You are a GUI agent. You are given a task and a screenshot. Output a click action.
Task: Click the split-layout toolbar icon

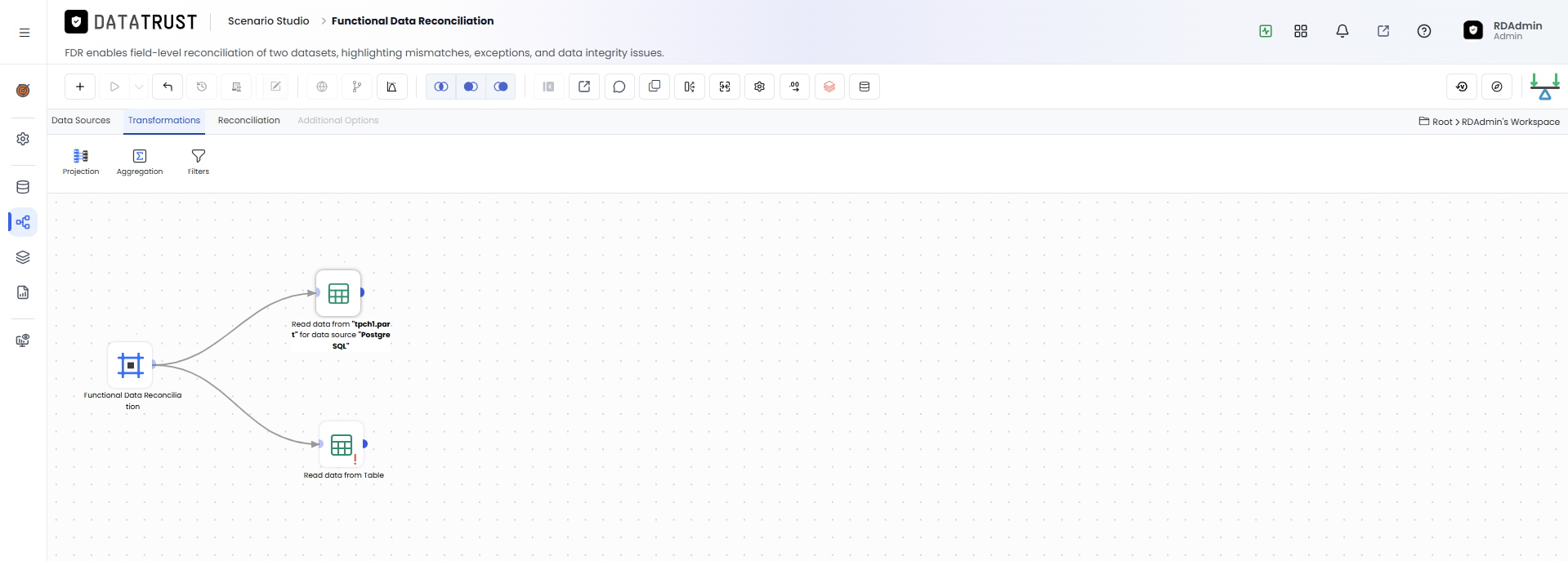(690, 87)
